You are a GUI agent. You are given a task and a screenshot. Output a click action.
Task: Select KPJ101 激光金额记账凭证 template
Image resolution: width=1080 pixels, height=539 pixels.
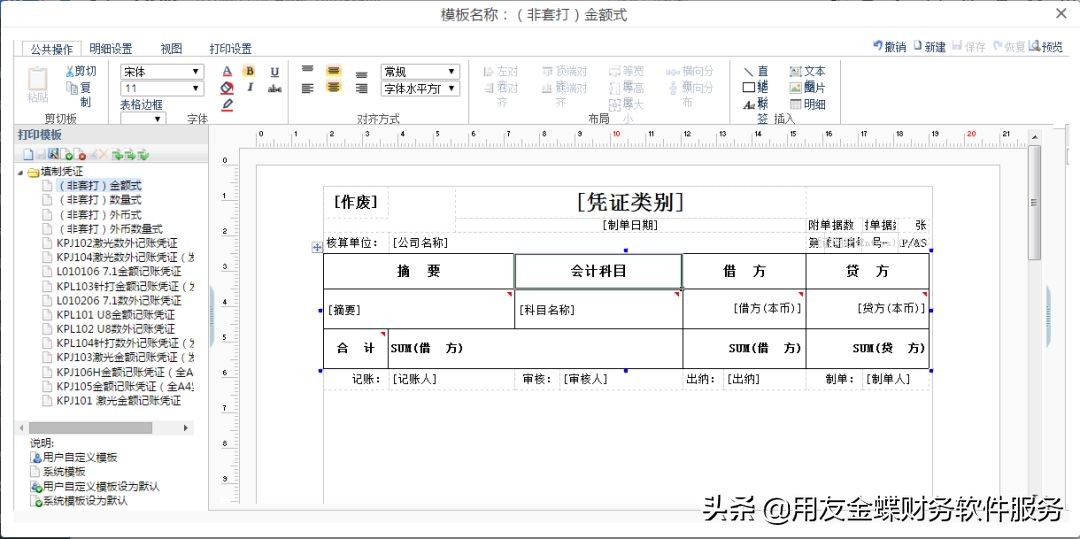pyautogui.click(x=118, y=401)
